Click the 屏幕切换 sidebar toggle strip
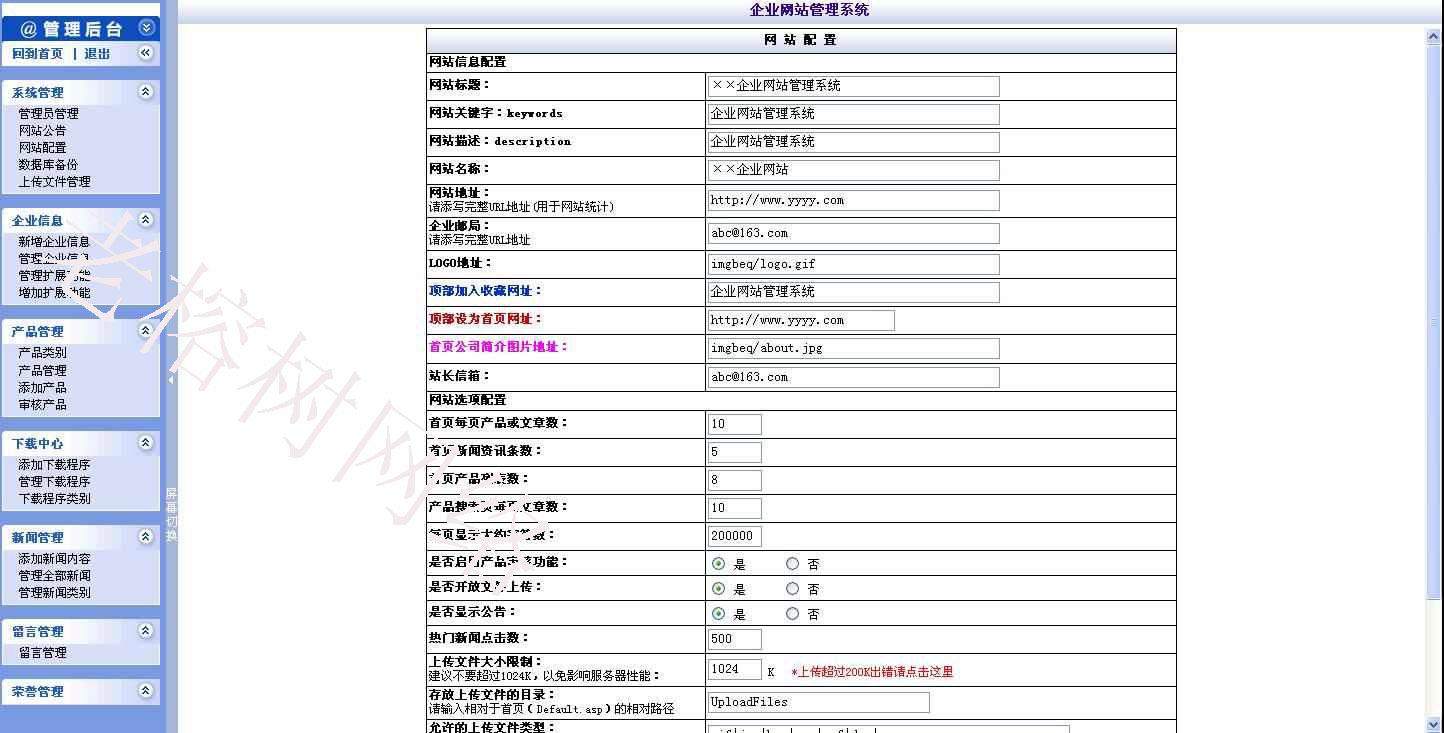The height and width of the screenshot is (733, 1444). pyautogui.click(x=171, y=514)
